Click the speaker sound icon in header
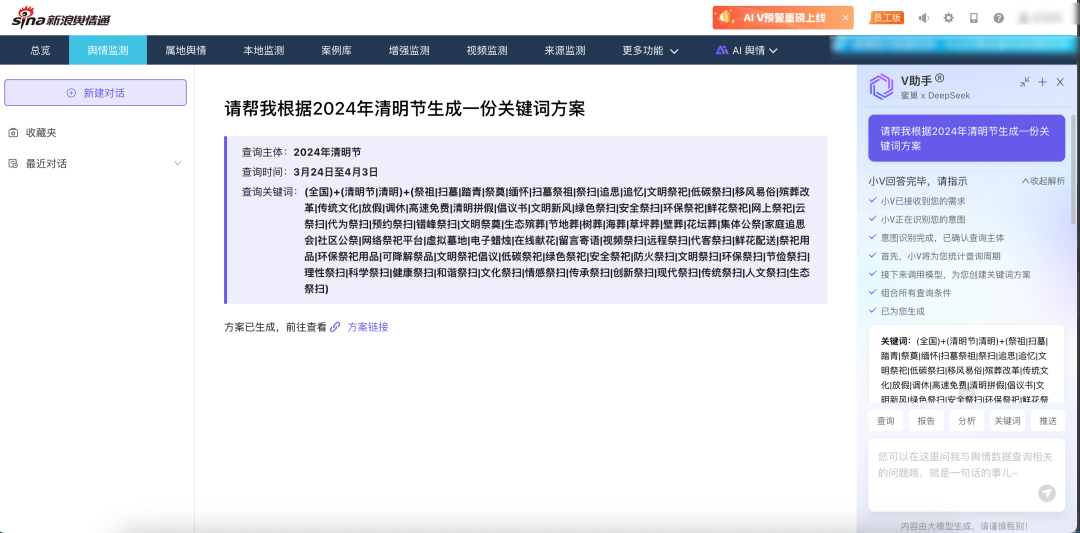 point(923,18)
